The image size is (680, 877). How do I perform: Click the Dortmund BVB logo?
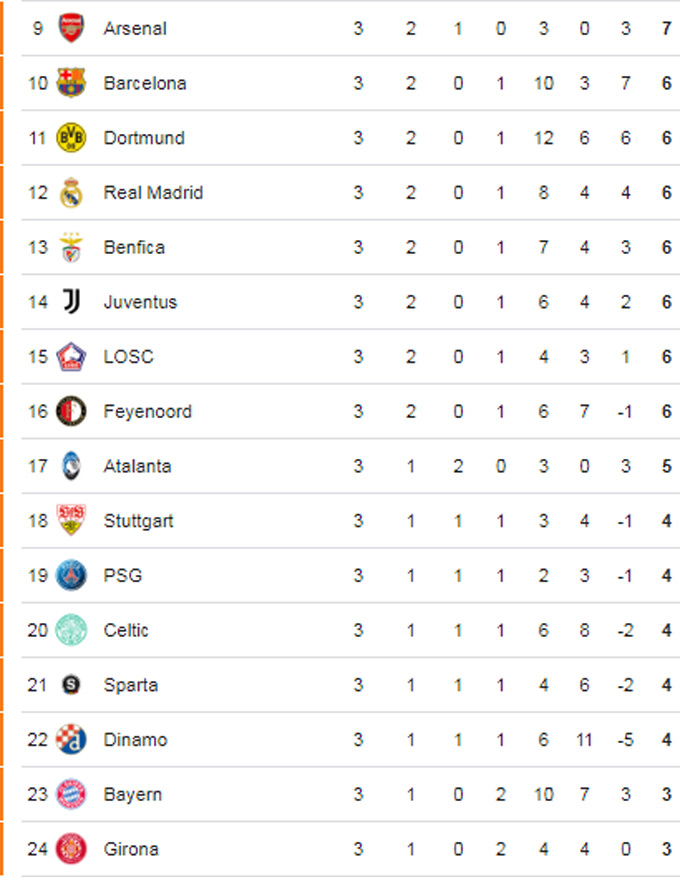(x=71, y=138)
